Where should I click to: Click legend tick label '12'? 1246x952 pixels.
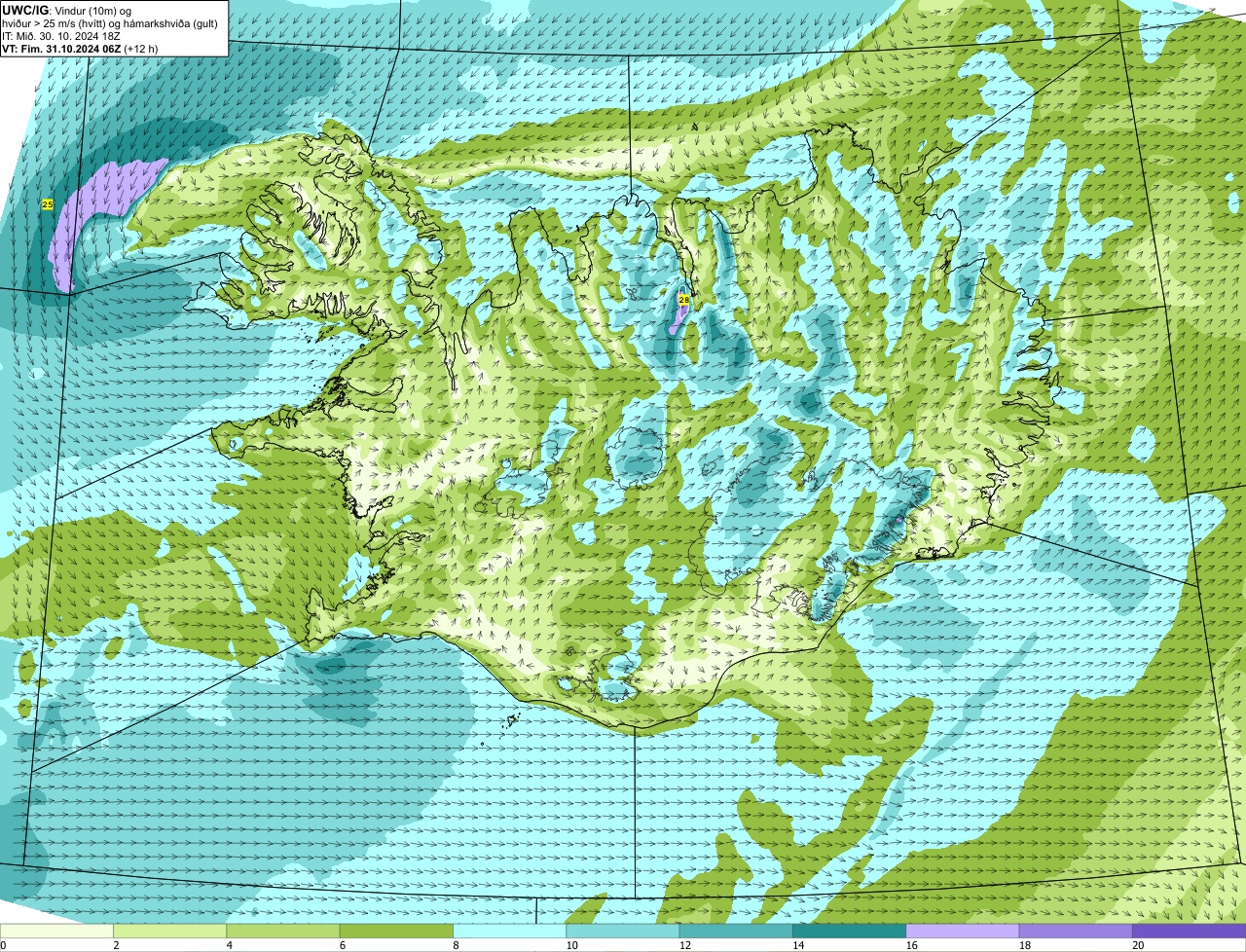pyautogui.click(x=685, y=945)
